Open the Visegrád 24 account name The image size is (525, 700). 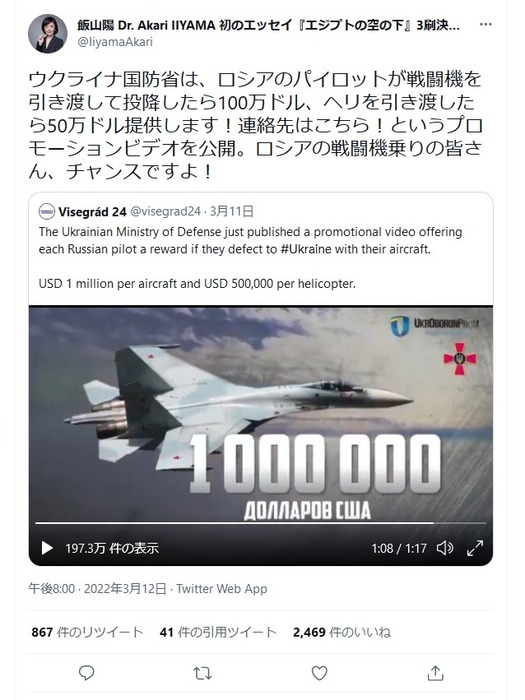tap(92, 212)
